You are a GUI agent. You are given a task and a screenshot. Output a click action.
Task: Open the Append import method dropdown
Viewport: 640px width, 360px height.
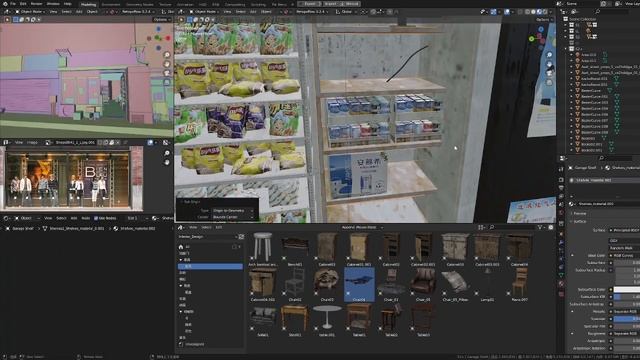click(x=362, y=227)
